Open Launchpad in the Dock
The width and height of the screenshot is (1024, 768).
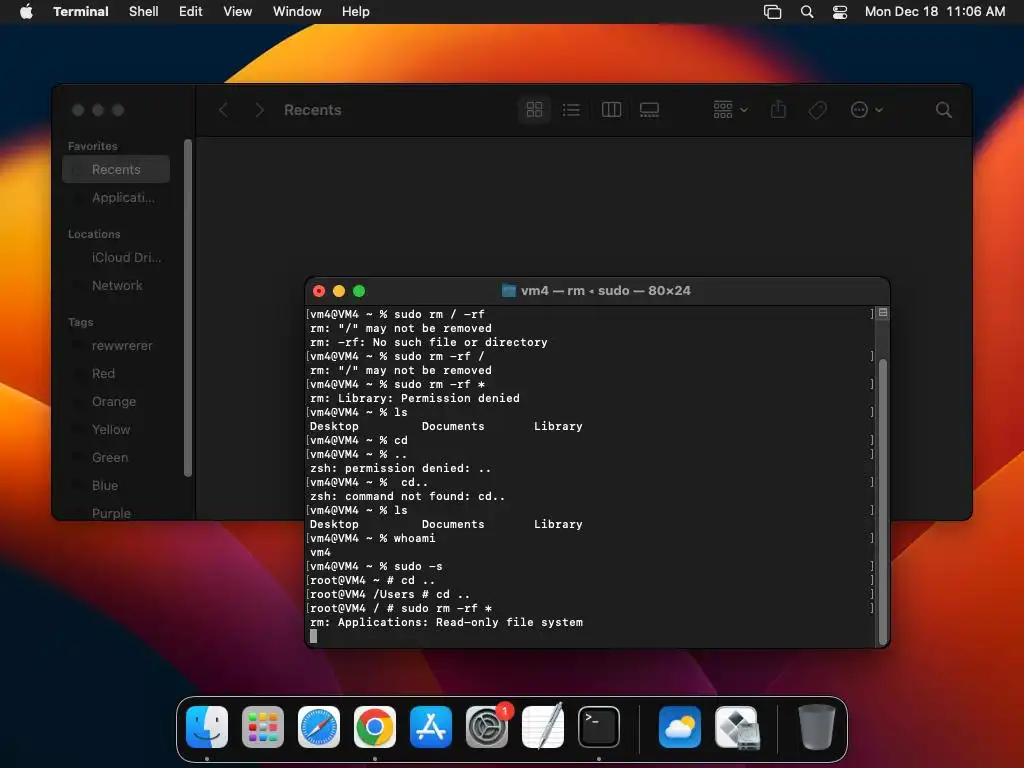[x=263, y=727]
